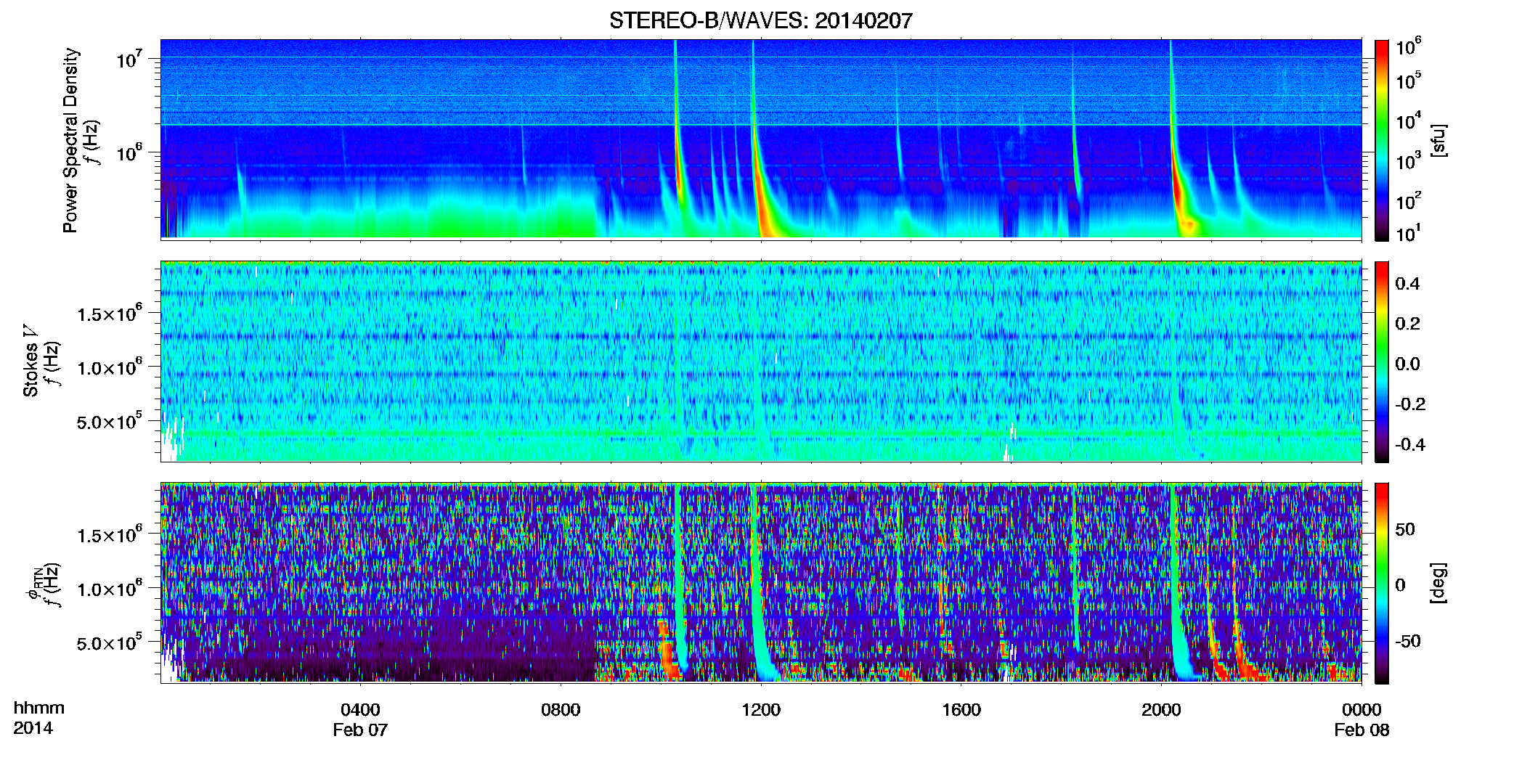Click the Stokes V colorbar

pos(1382,362)
